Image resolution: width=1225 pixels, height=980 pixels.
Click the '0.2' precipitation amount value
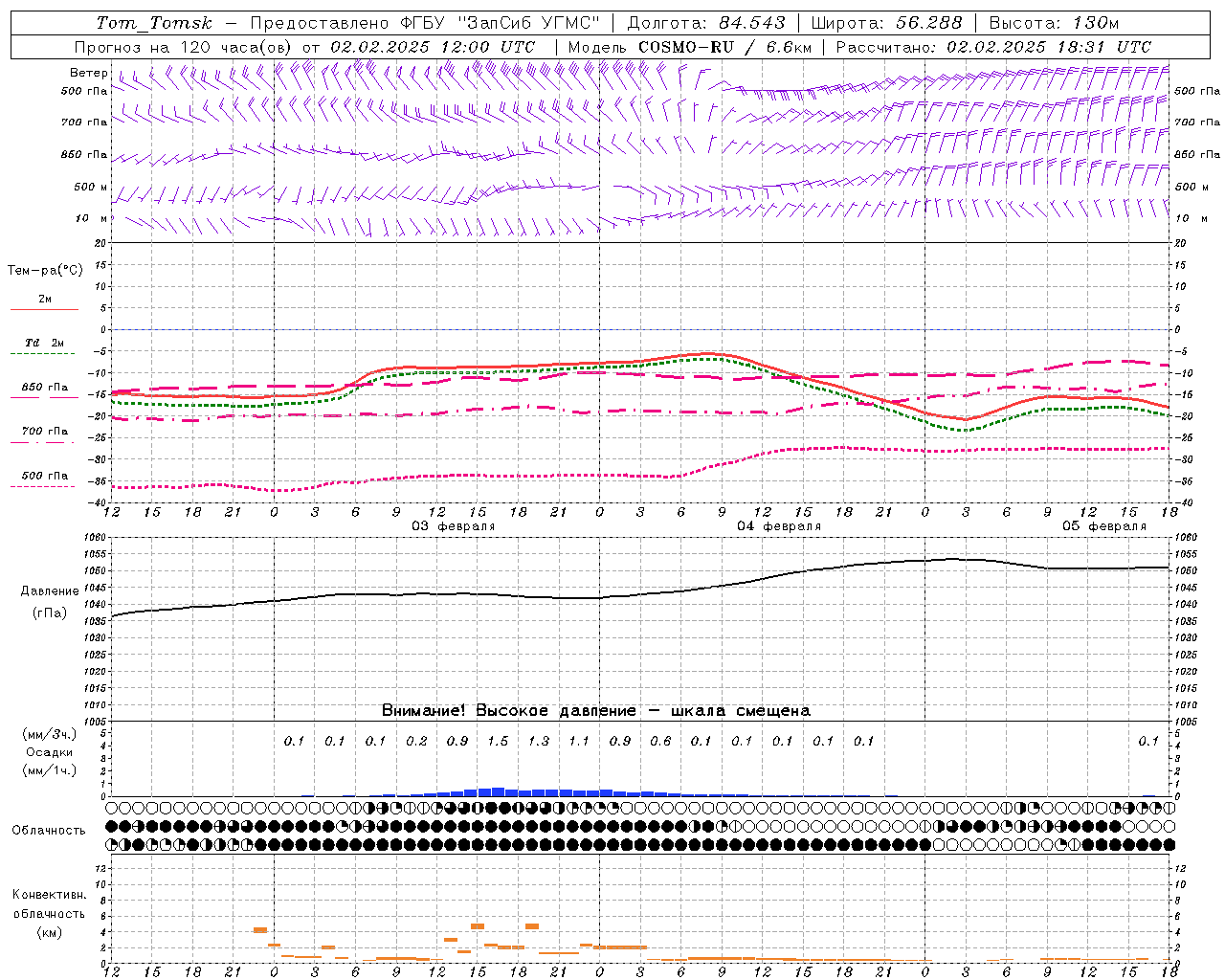[x=416, y=741]
